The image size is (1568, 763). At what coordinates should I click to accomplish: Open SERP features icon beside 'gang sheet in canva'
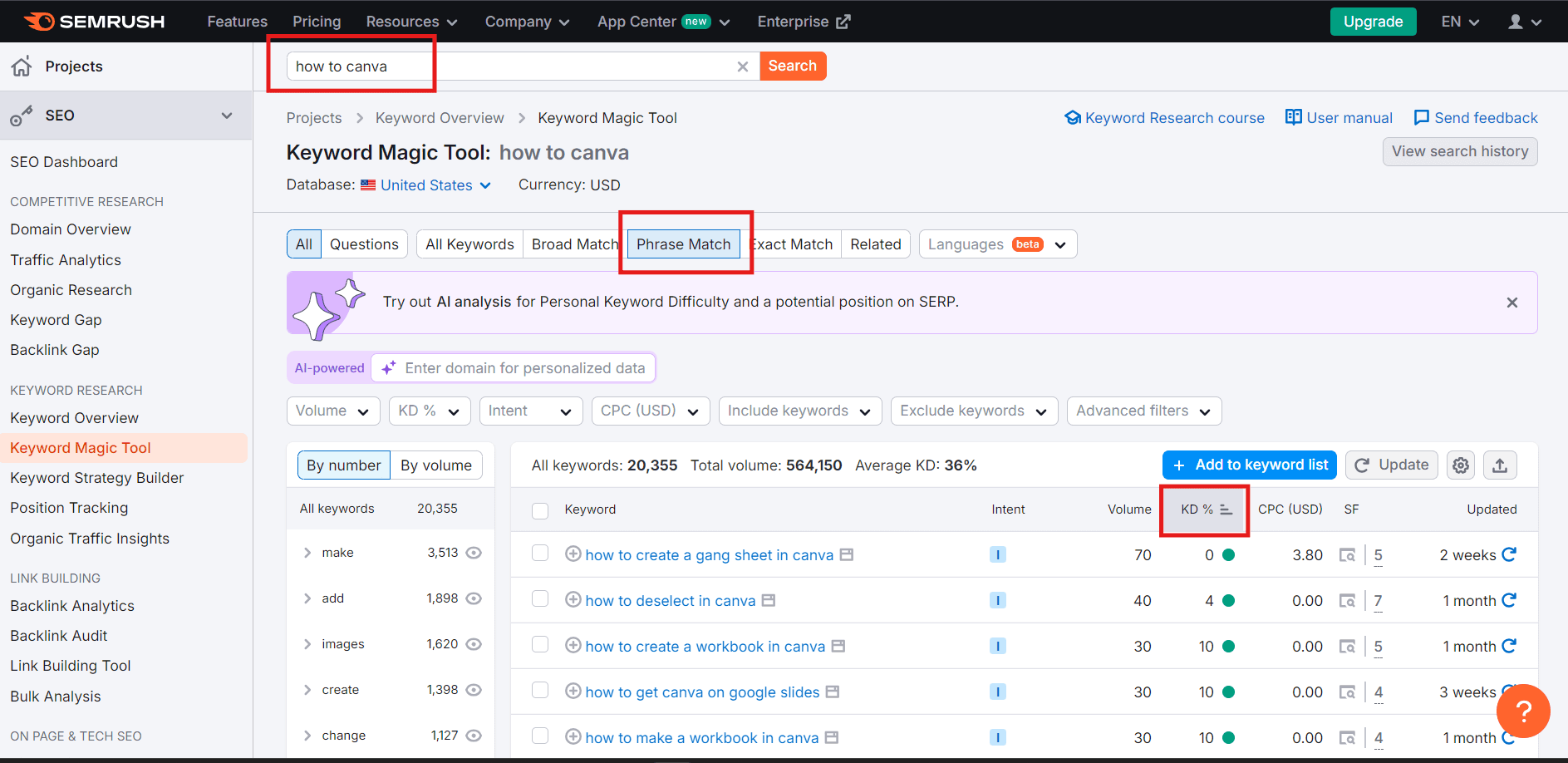[x=847, y=554]
